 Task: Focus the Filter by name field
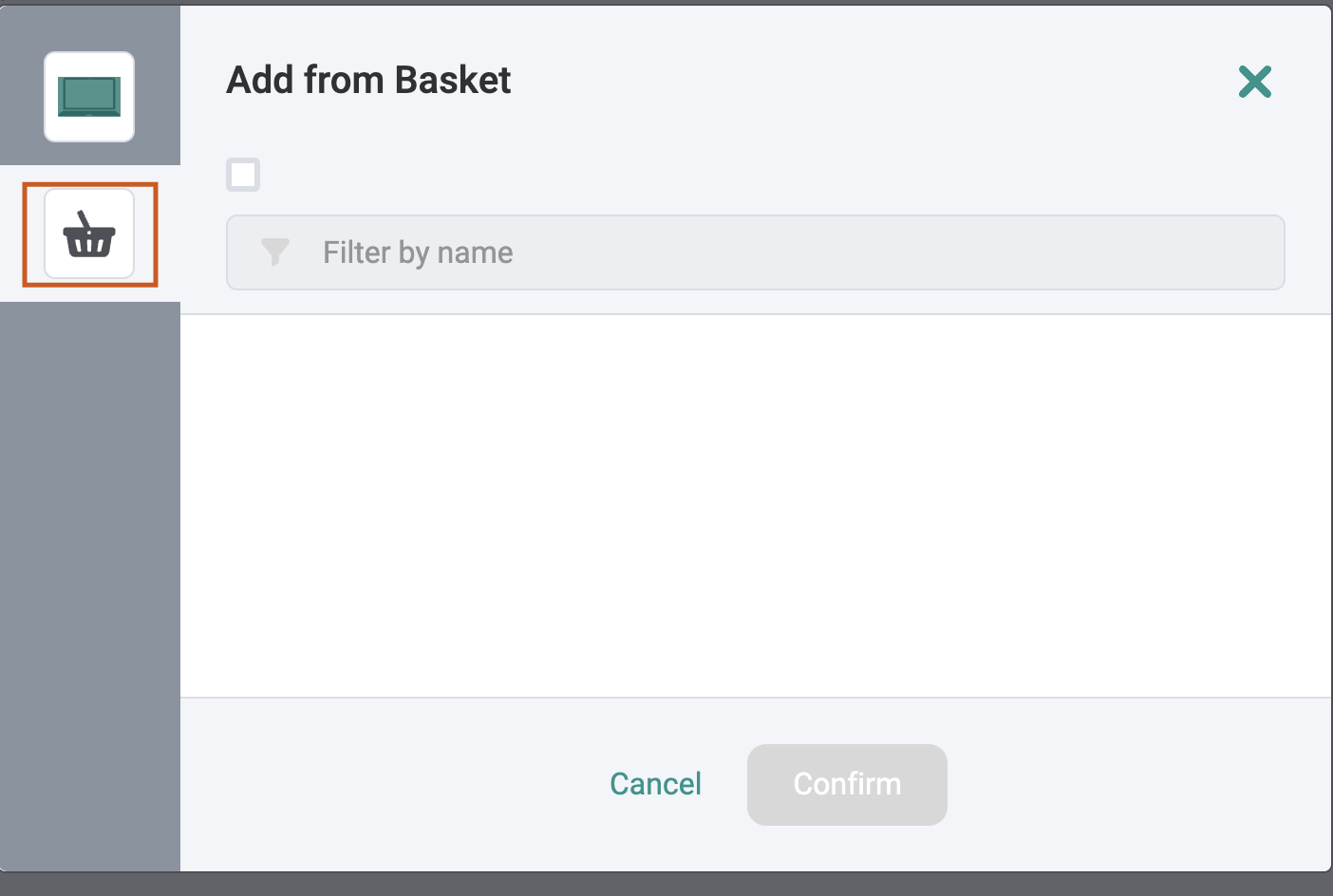point(755,252)
